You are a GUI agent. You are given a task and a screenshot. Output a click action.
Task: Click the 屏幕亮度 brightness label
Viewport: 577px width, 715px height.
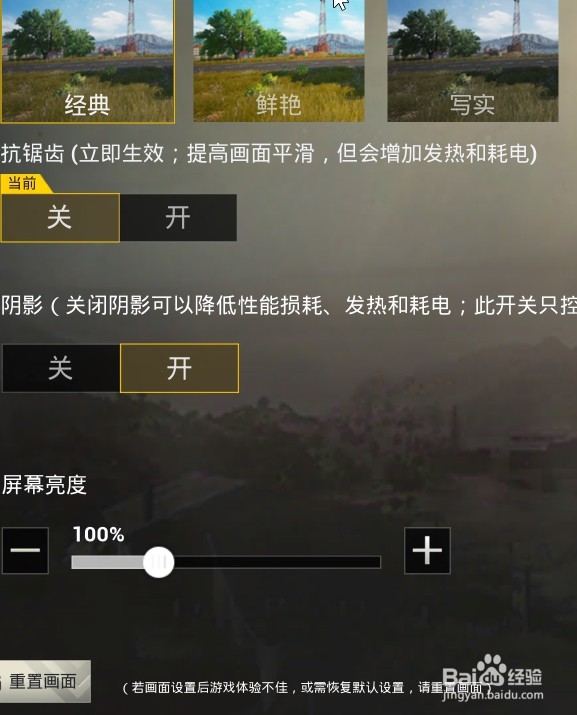click(x=44, y=485)
